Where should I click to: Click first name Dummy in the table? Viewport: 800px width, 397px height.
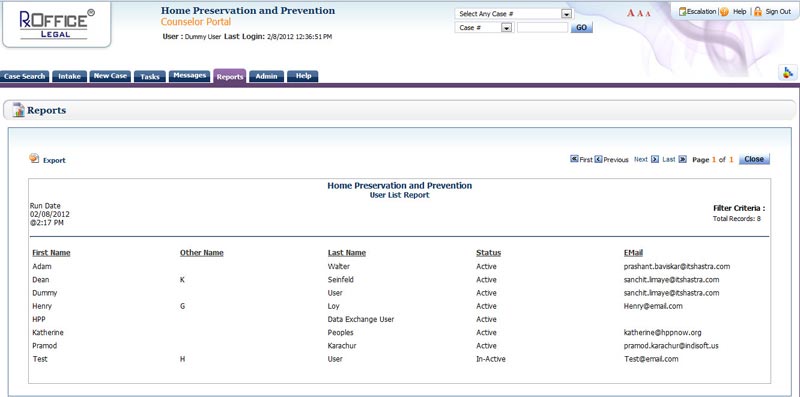click(44, 293)
